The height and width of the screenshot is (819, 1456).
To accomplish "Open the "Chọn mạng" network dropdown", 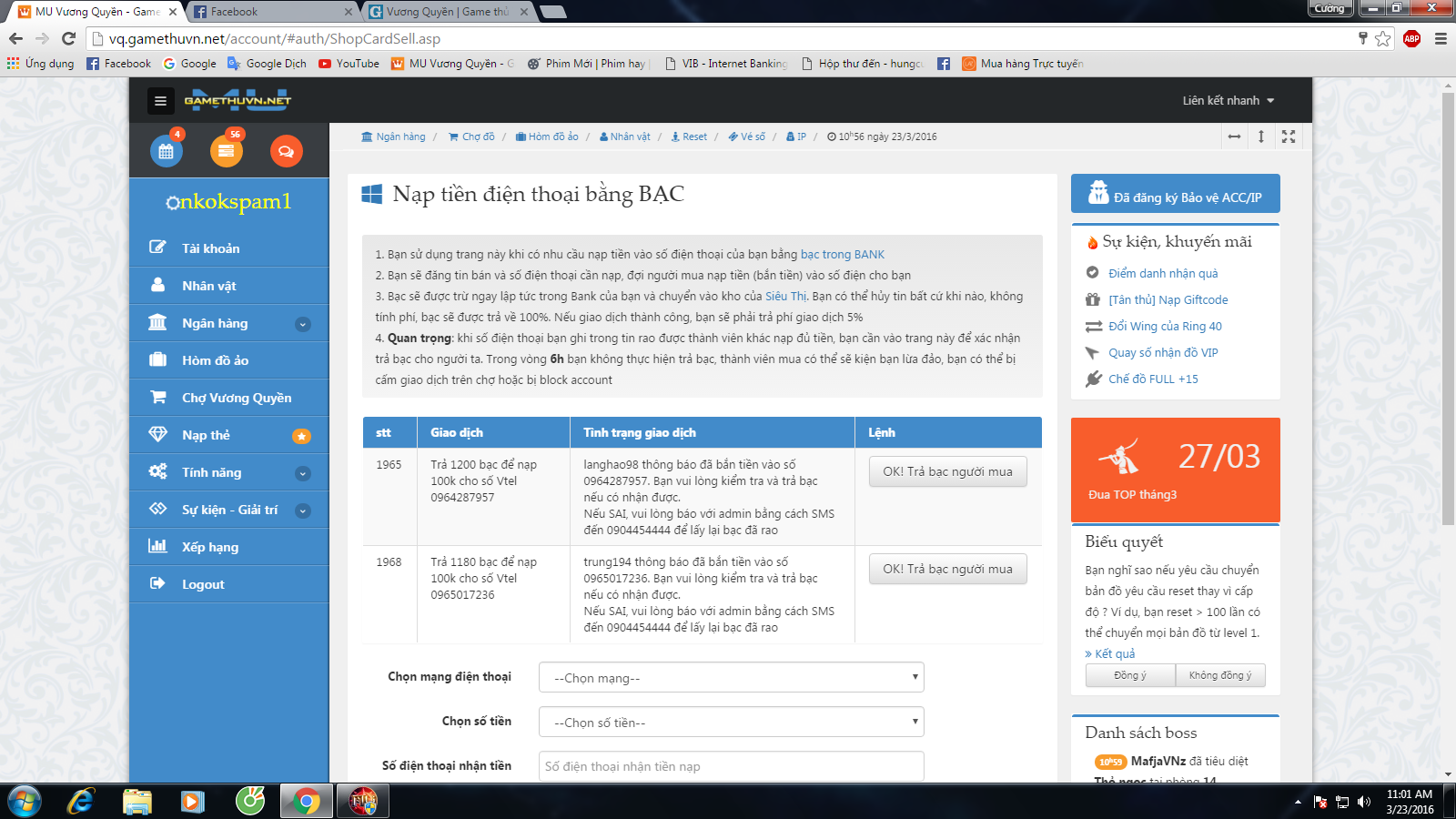I will coord(731,678).
